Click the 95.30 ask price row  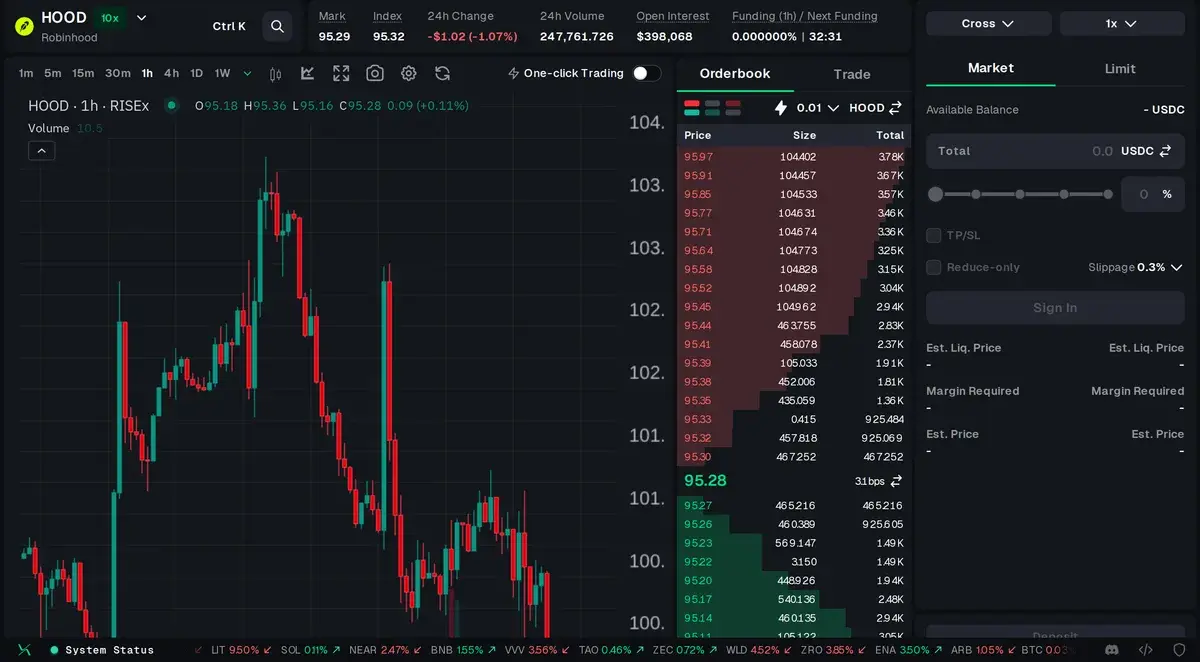(x=794, y=457)
